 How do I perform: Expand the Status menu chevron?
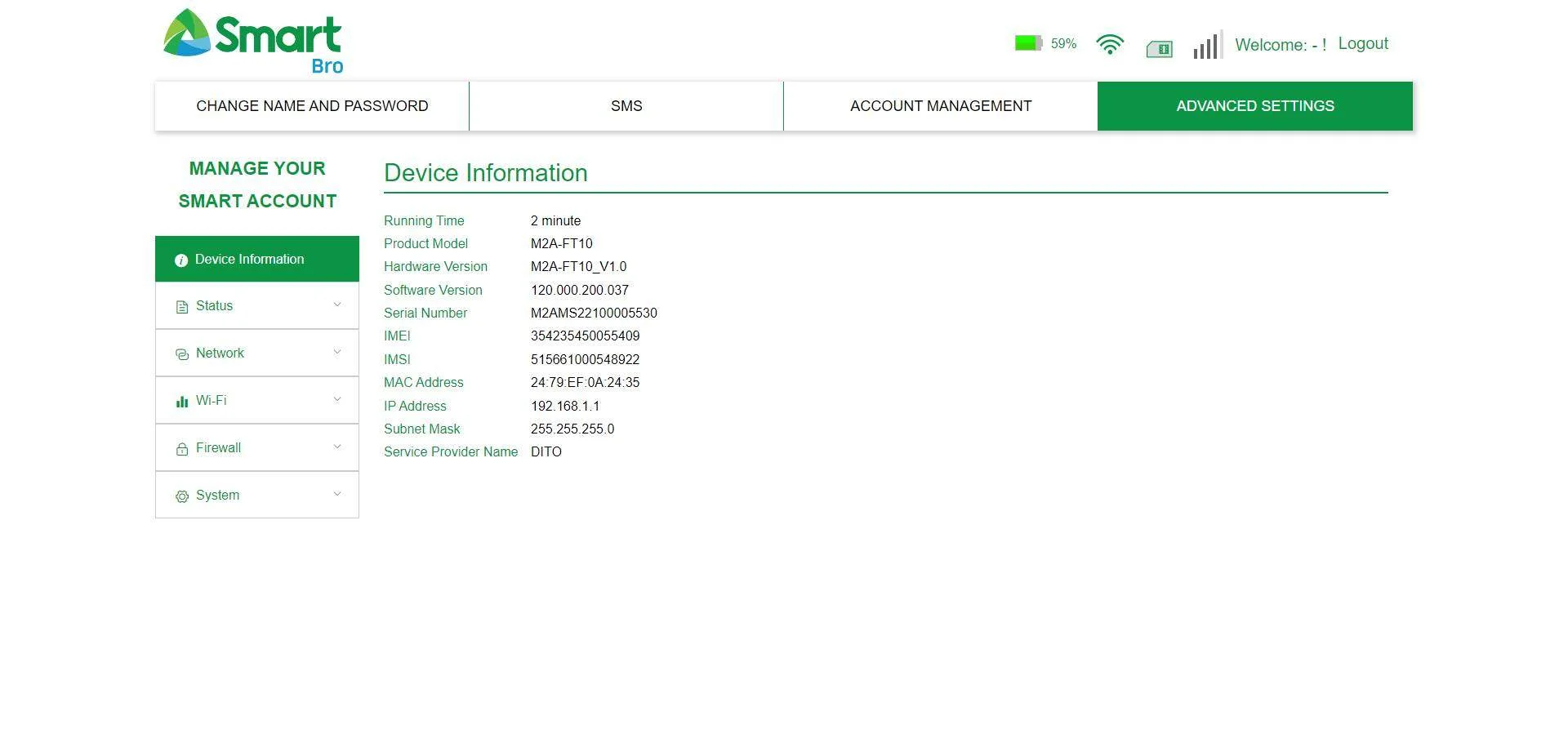tap(337, 305)
